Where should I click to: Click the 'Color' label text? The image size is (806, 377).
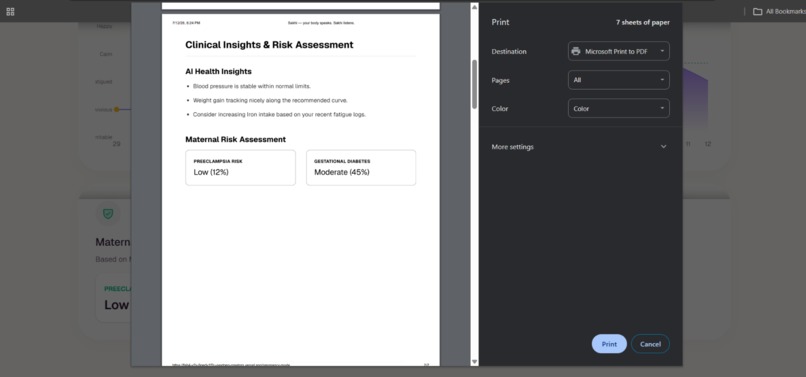500,109
